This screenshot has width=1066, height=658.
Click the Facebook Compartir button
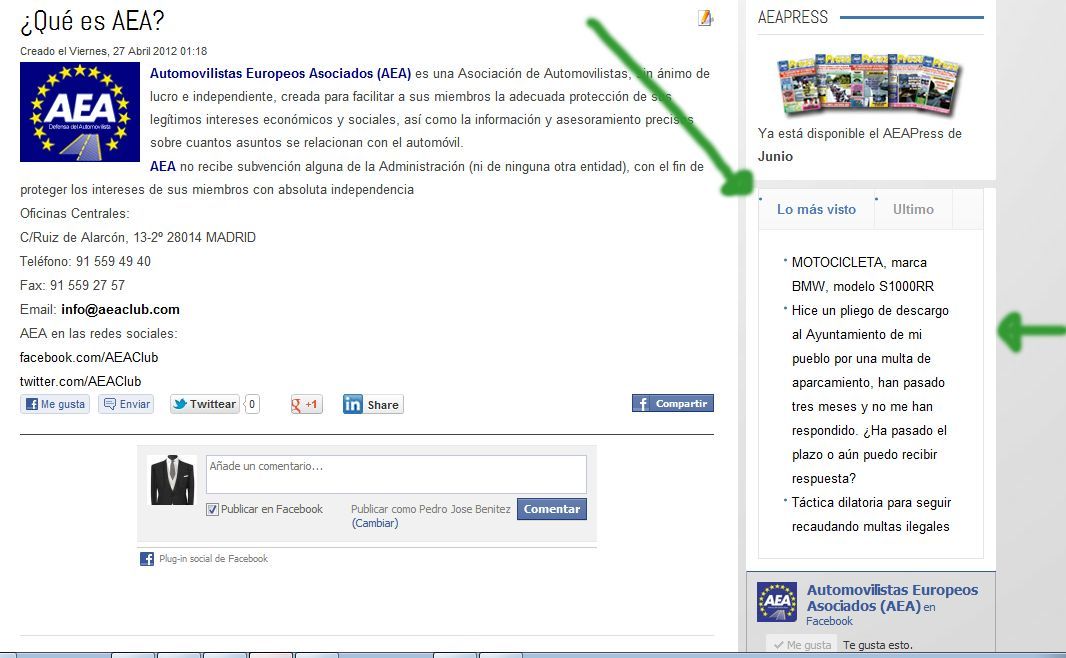click(x=672, y=403)
